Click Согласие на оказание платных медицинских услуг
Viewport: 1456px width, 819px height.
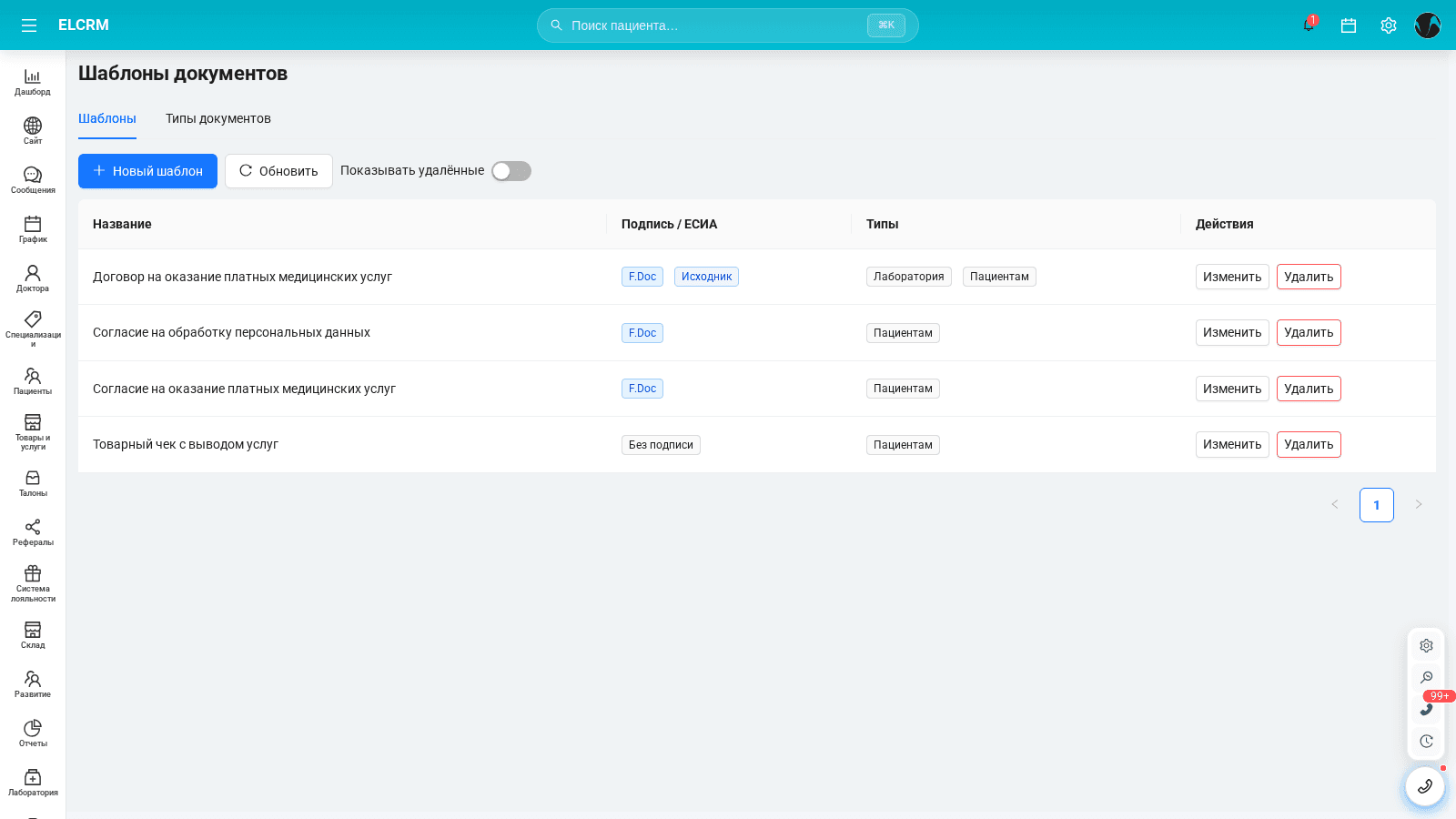click(244, 389)
